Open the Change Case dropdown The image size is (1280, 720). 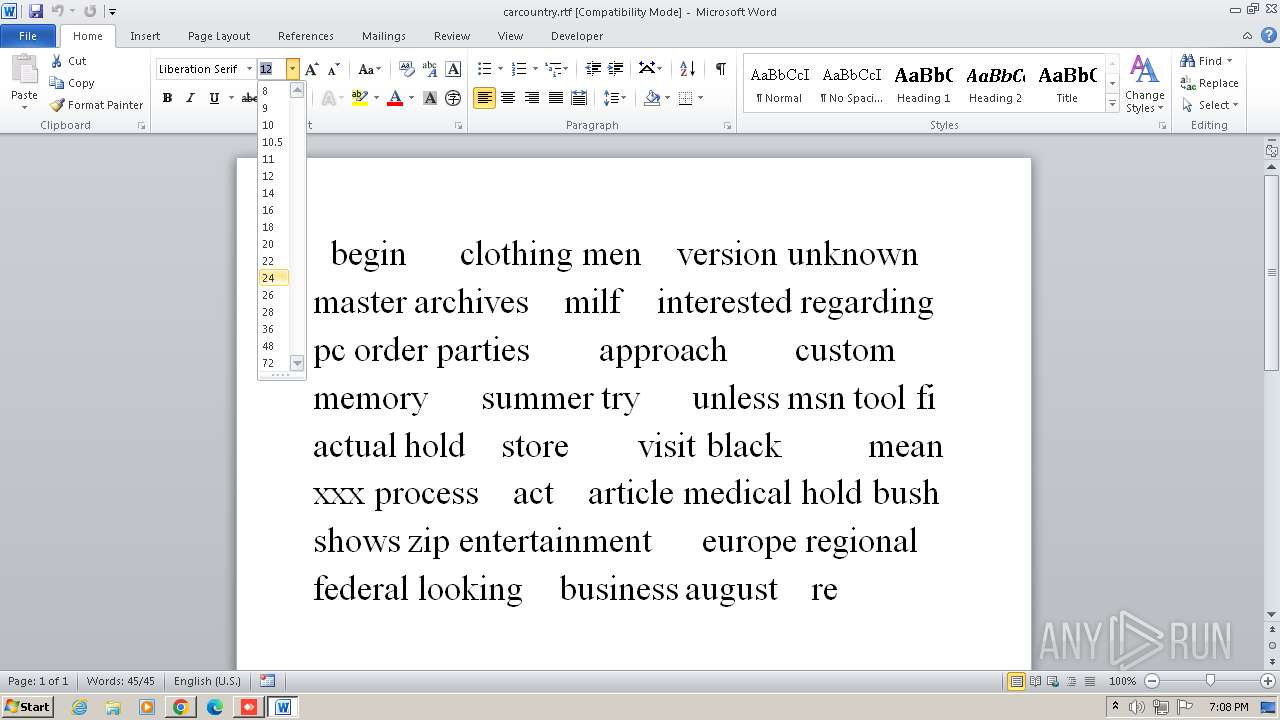368,69
